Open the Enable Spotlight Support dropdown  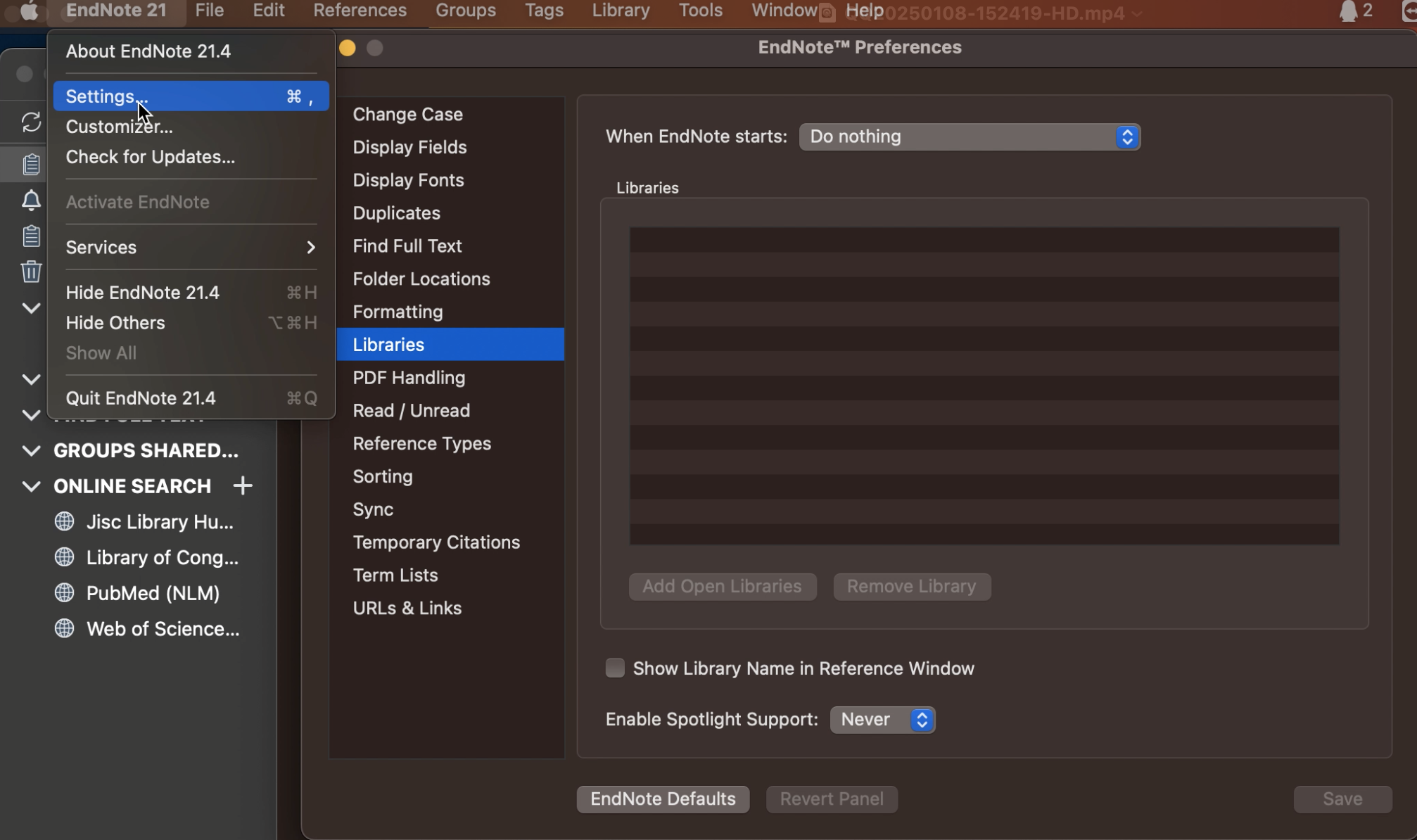coord(883,720)
